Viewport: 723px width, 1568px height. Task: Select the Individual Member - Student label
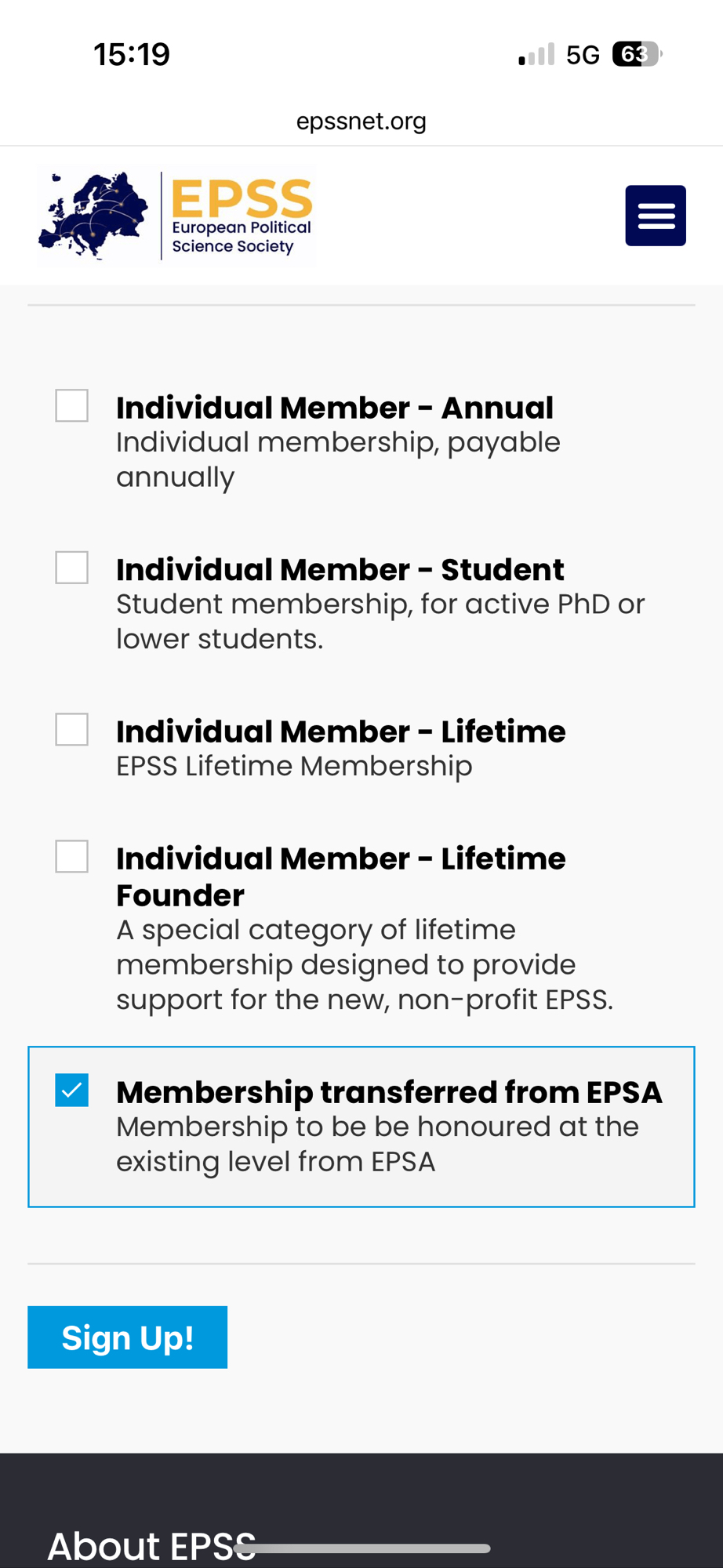tap(340, 570)
